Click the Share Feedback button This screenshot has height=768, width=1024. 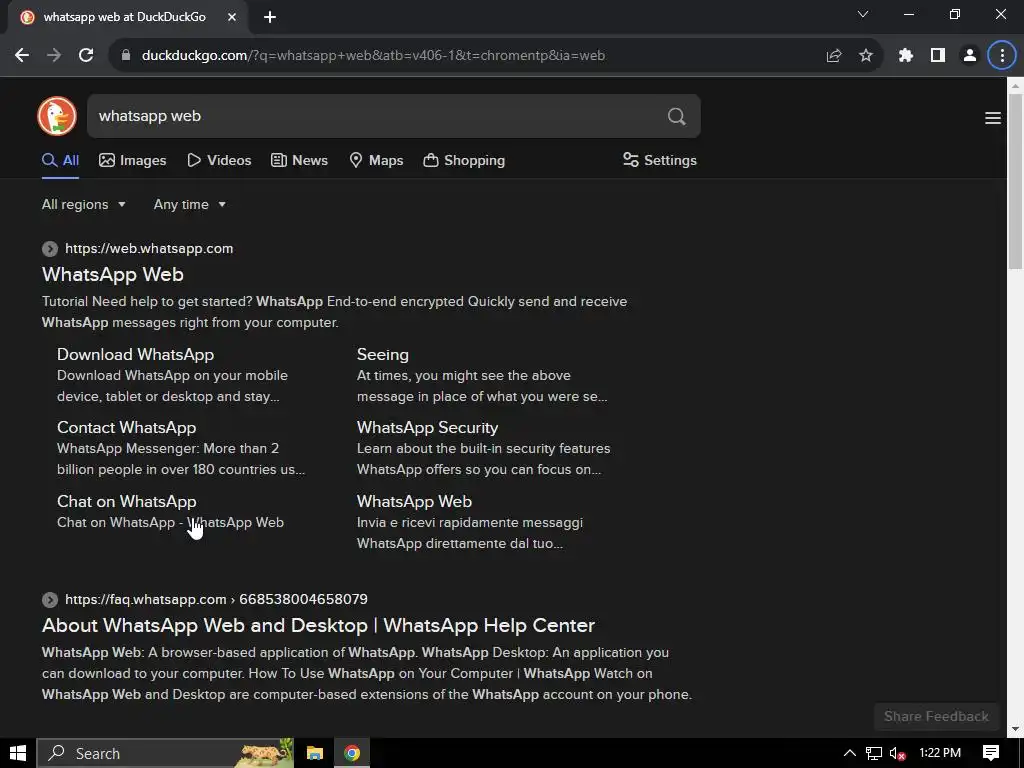tap(936, 716)
